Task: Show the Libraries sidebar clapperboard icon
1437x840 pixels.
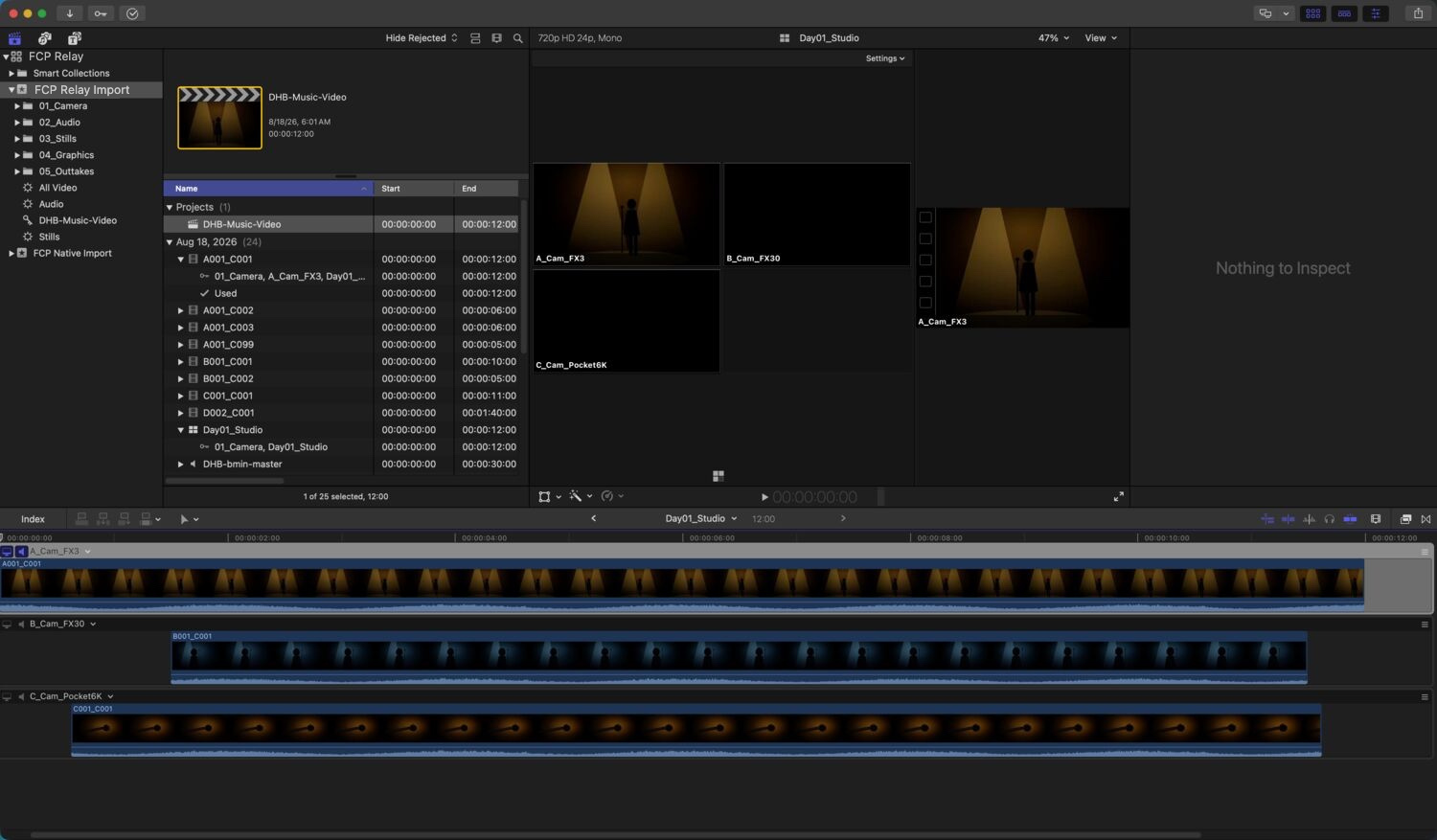Action: [x=14, y=38]
